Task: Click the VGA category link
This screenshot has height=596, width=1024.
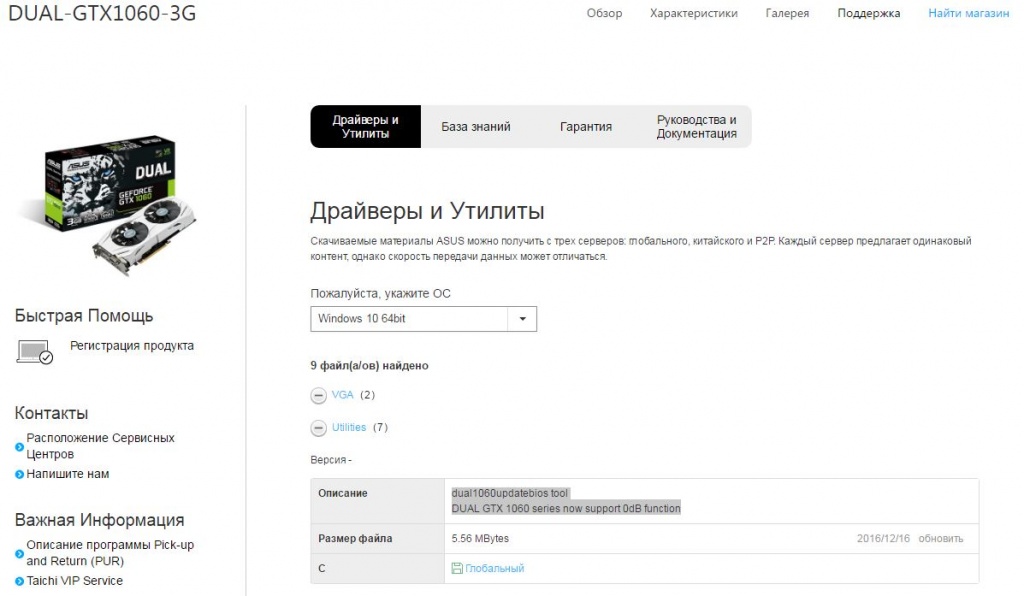Action: click(342, 395)
